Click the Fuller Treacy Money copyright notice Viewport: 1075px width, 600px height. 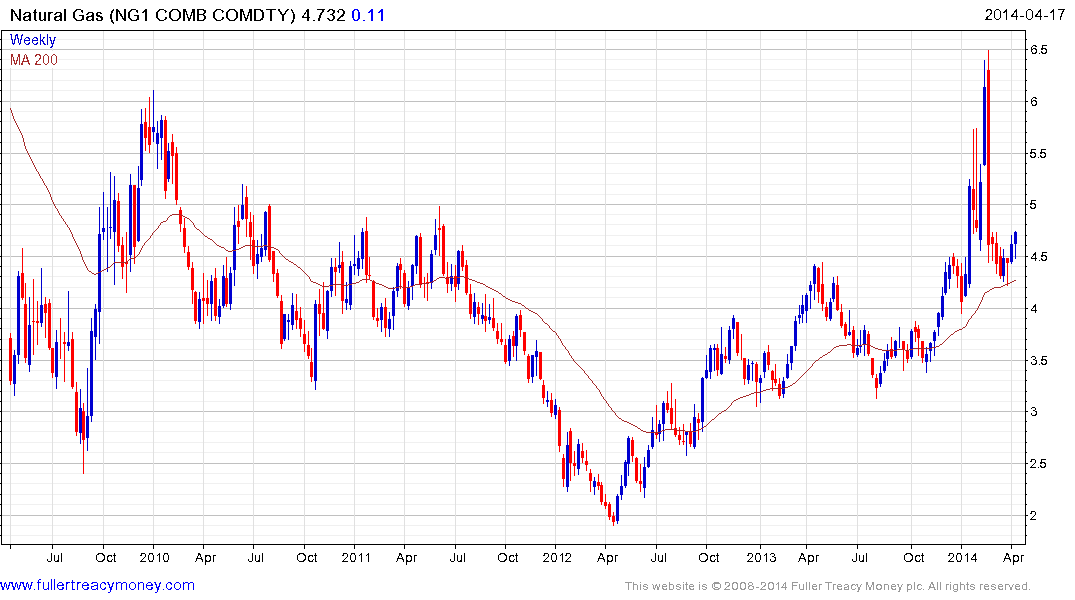click(x=827, y=586)
